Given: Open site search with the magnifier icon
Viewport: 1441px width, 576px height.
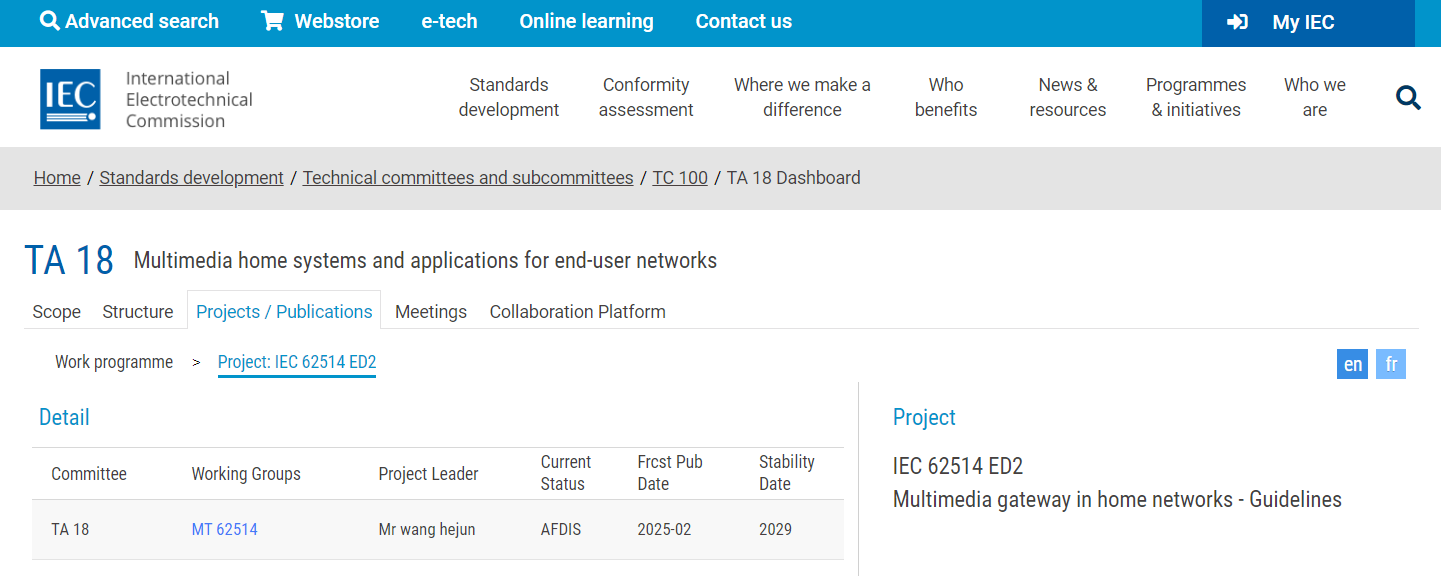Looking at the screenshot, I should click(x=1408, y=98).
